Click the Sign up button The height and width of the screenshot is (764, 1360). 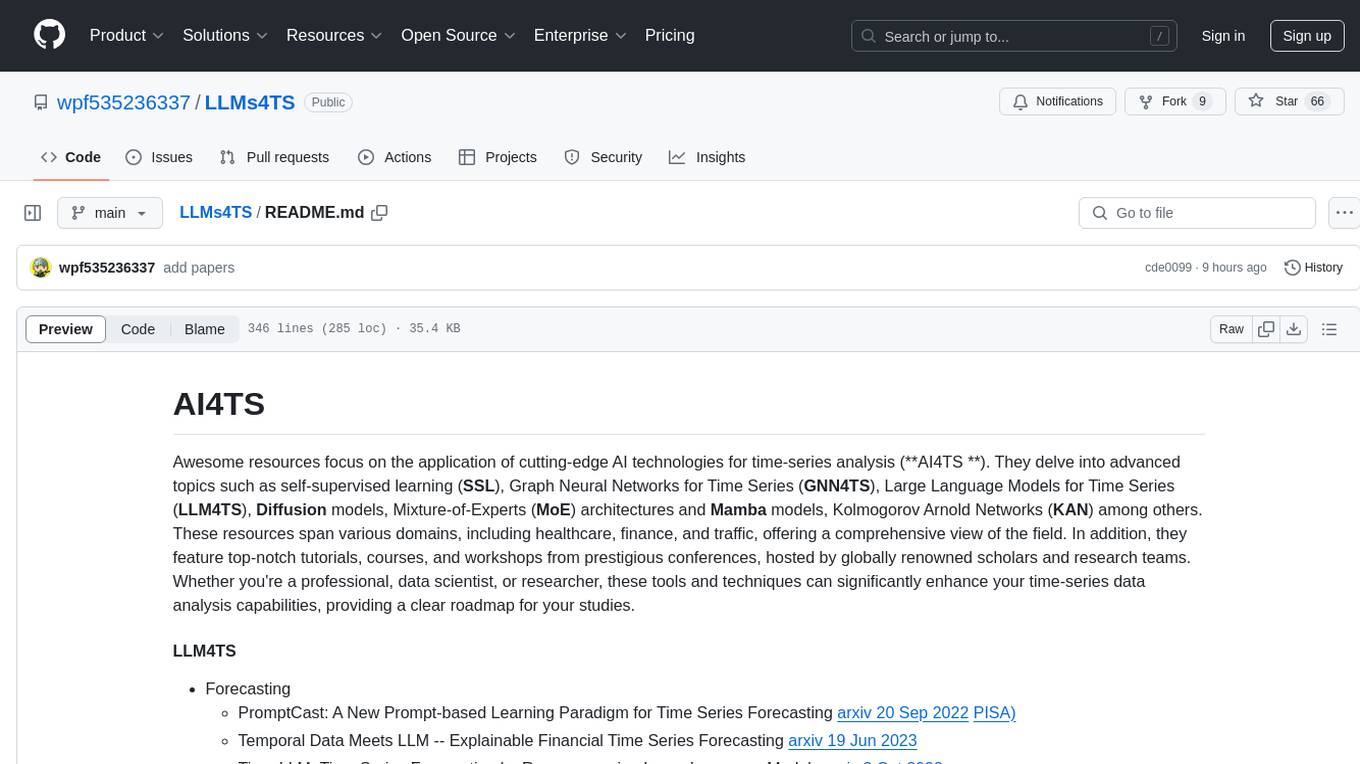pyautogui.click(x=1307, y=36)
